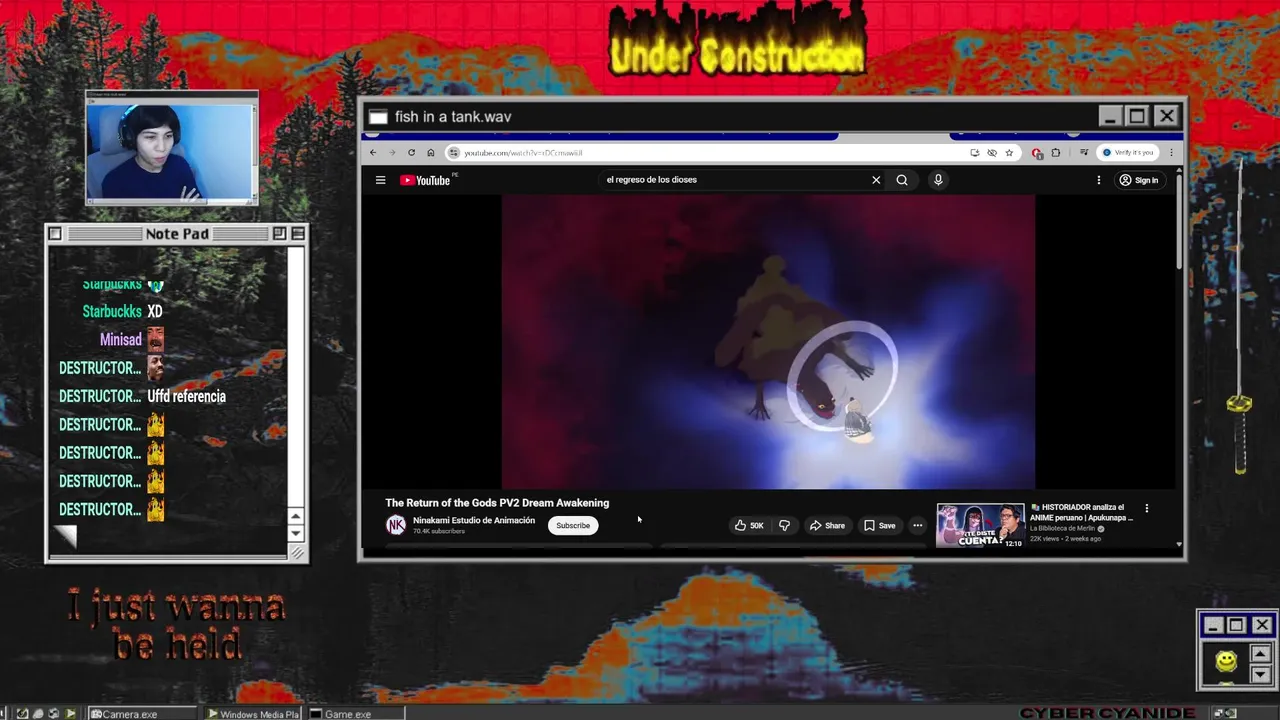
Task: Go forward in the browser
Action: (x=391, y=153)
